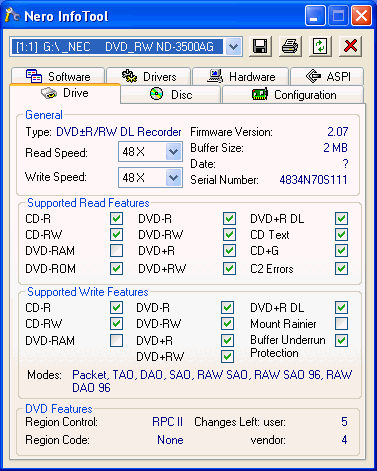Toggle CD-RW read feature checkbox
Viewport: 377px width, 471px height.
116,234
